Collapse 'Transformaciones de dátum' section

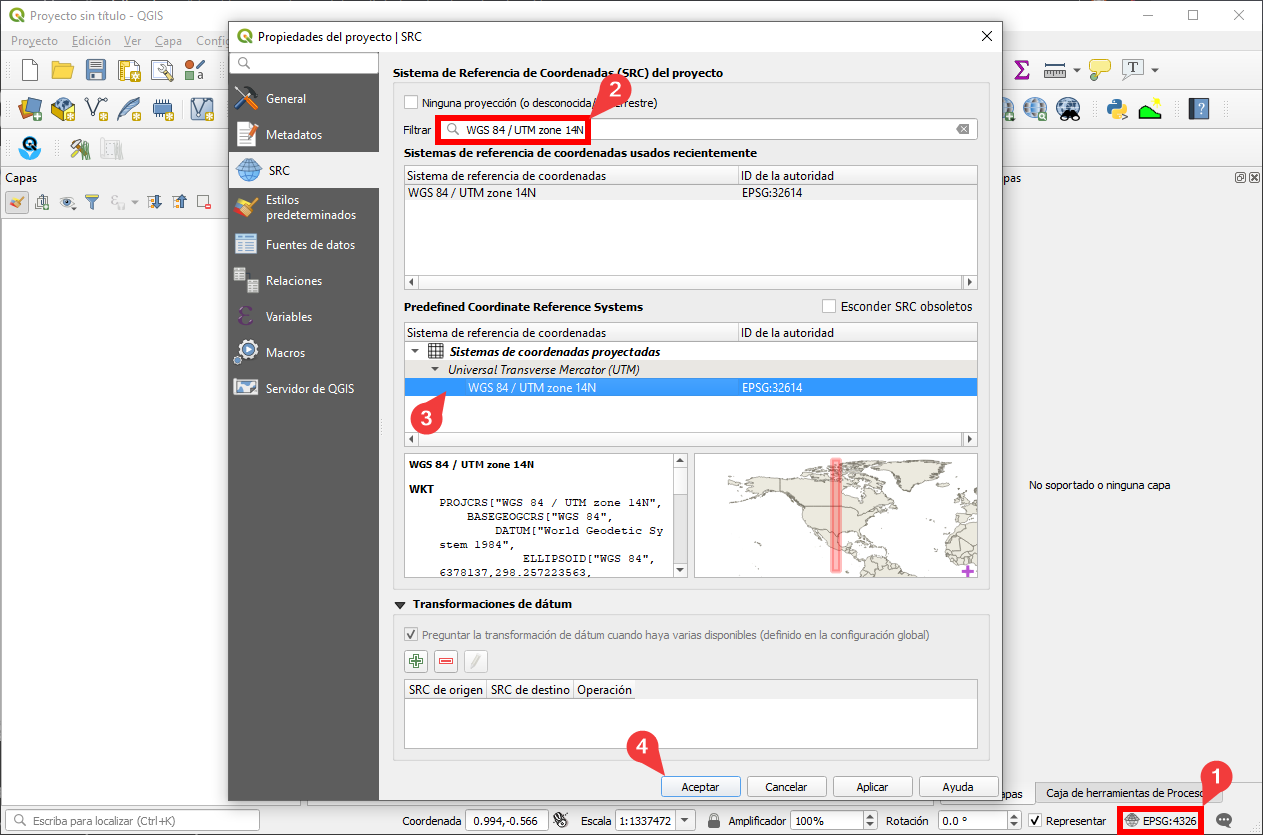point(402,604)
